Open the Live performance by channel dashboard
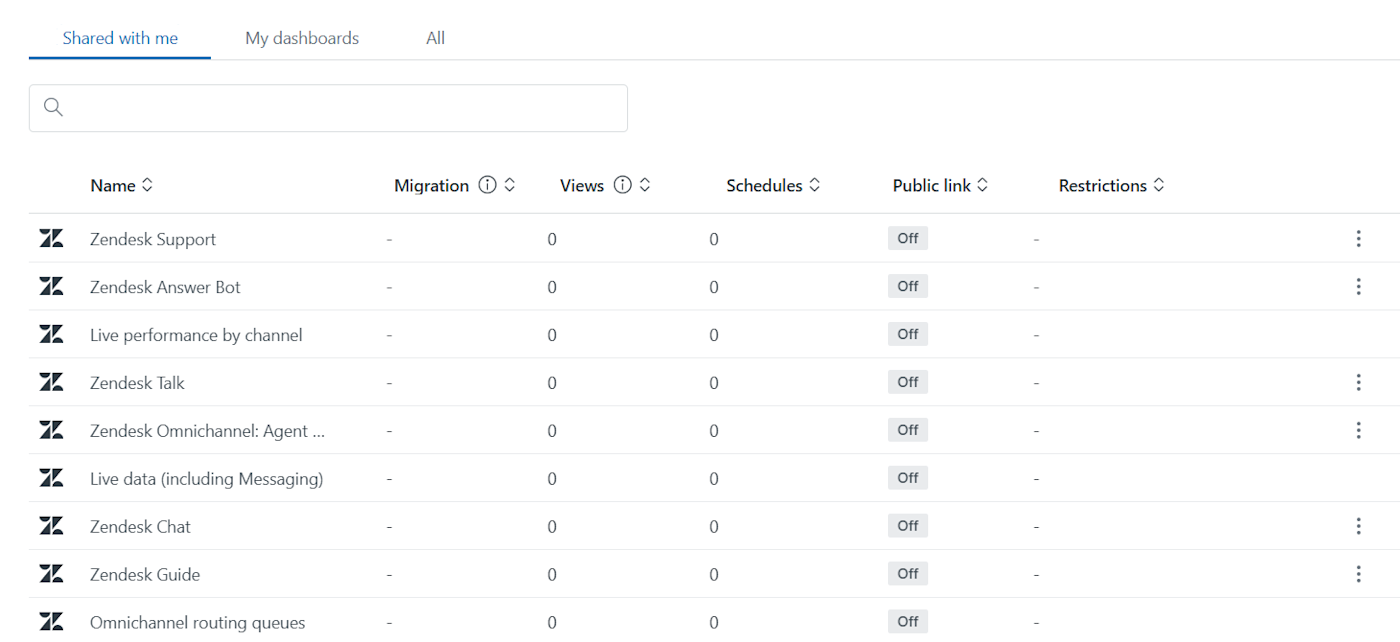1400x642 pixels. pyautogui.click(x=196, y=335)
